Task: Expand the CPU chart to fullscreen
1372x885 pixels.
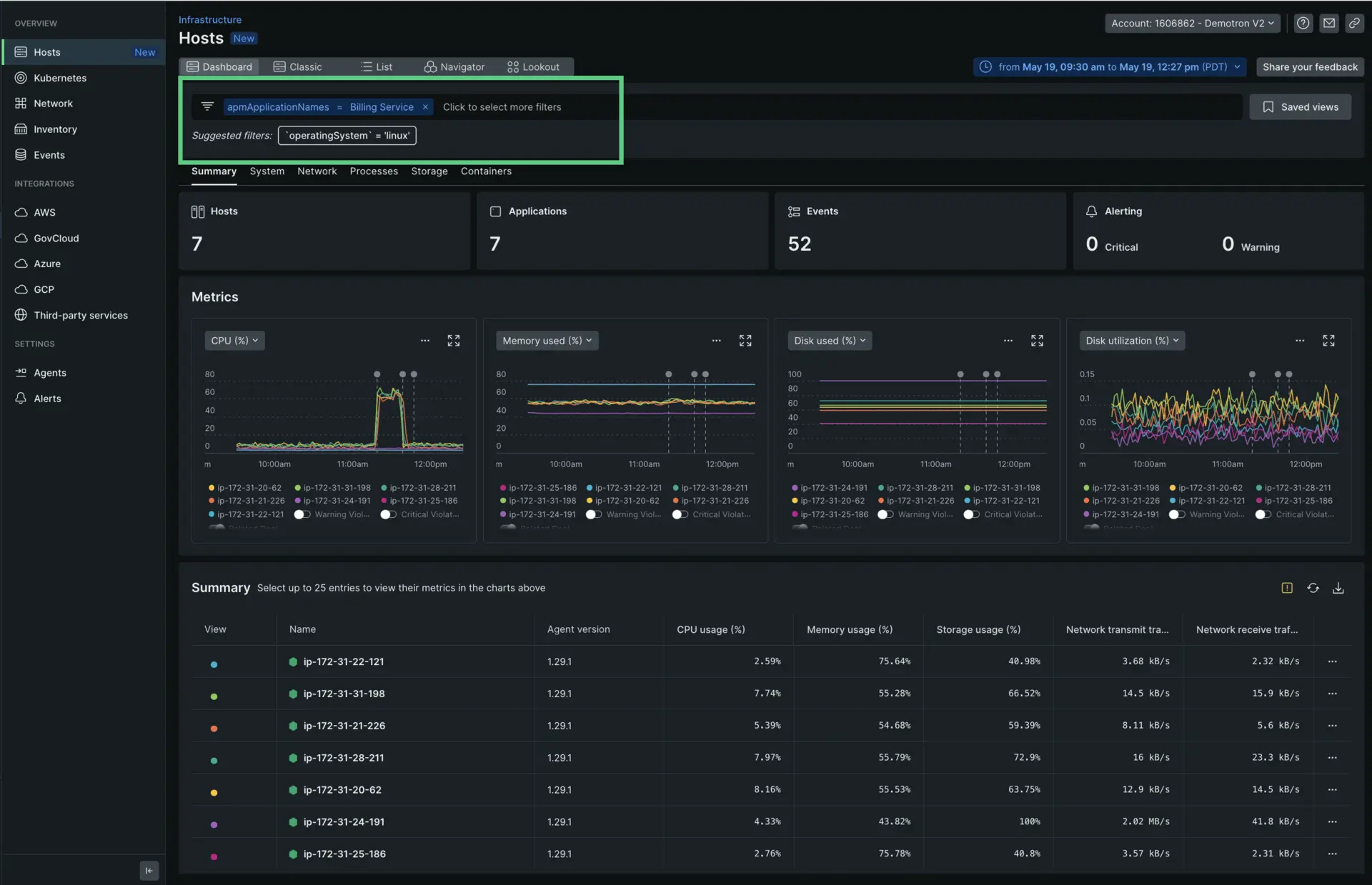Action: [454, 341]
